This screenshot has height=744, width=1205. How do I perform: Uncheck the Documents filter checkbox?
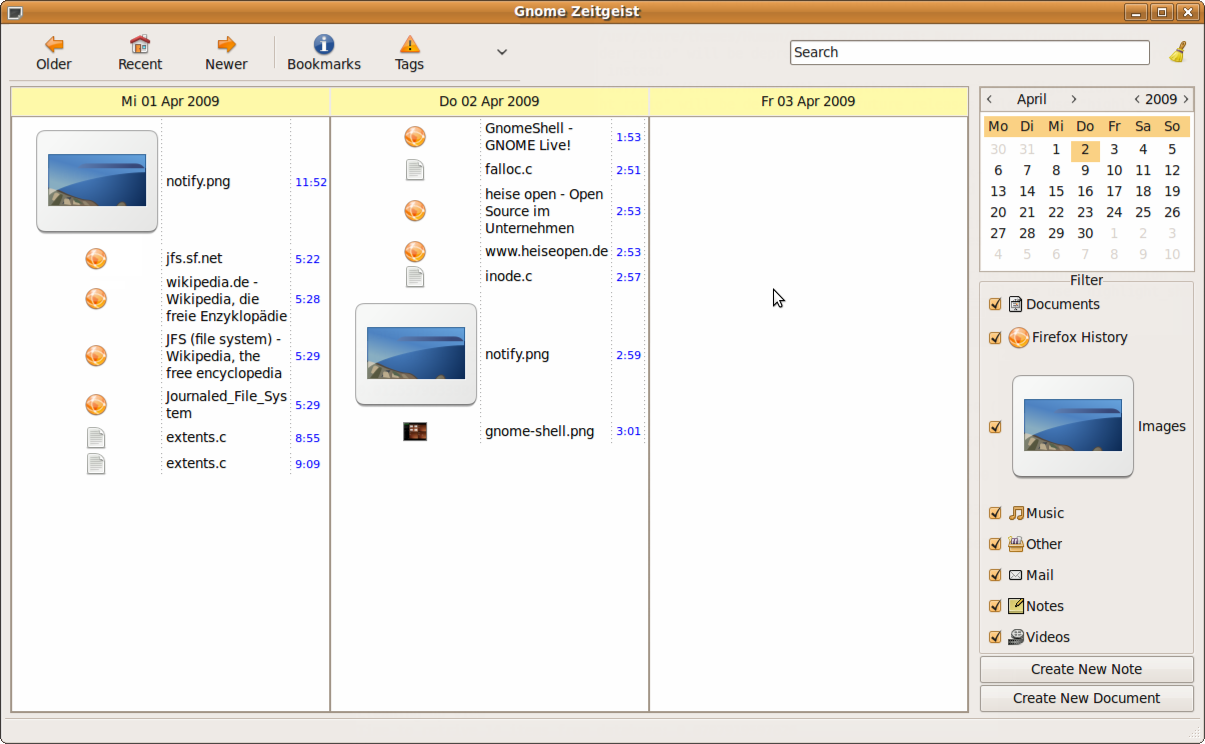[x=995, y=305]
